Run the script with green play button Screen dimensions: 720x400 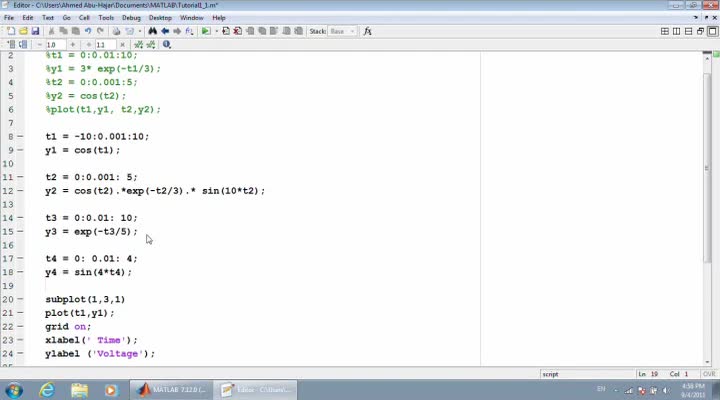pyautogui.click(x=206, y=31)
